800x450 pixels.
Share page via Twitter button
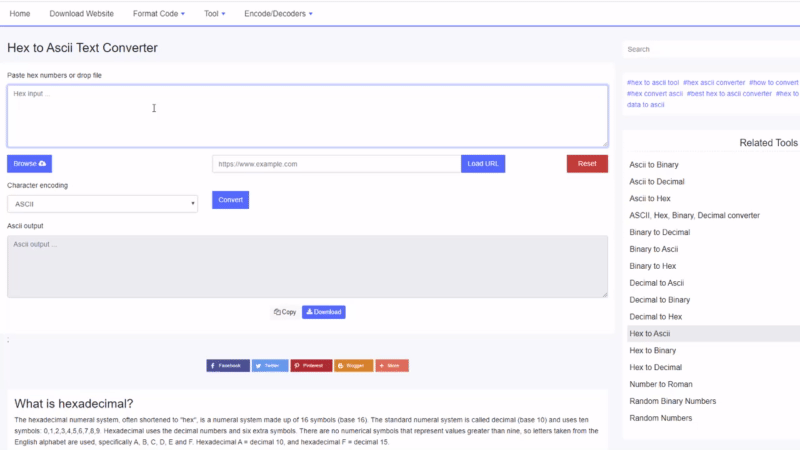[270, 366]
